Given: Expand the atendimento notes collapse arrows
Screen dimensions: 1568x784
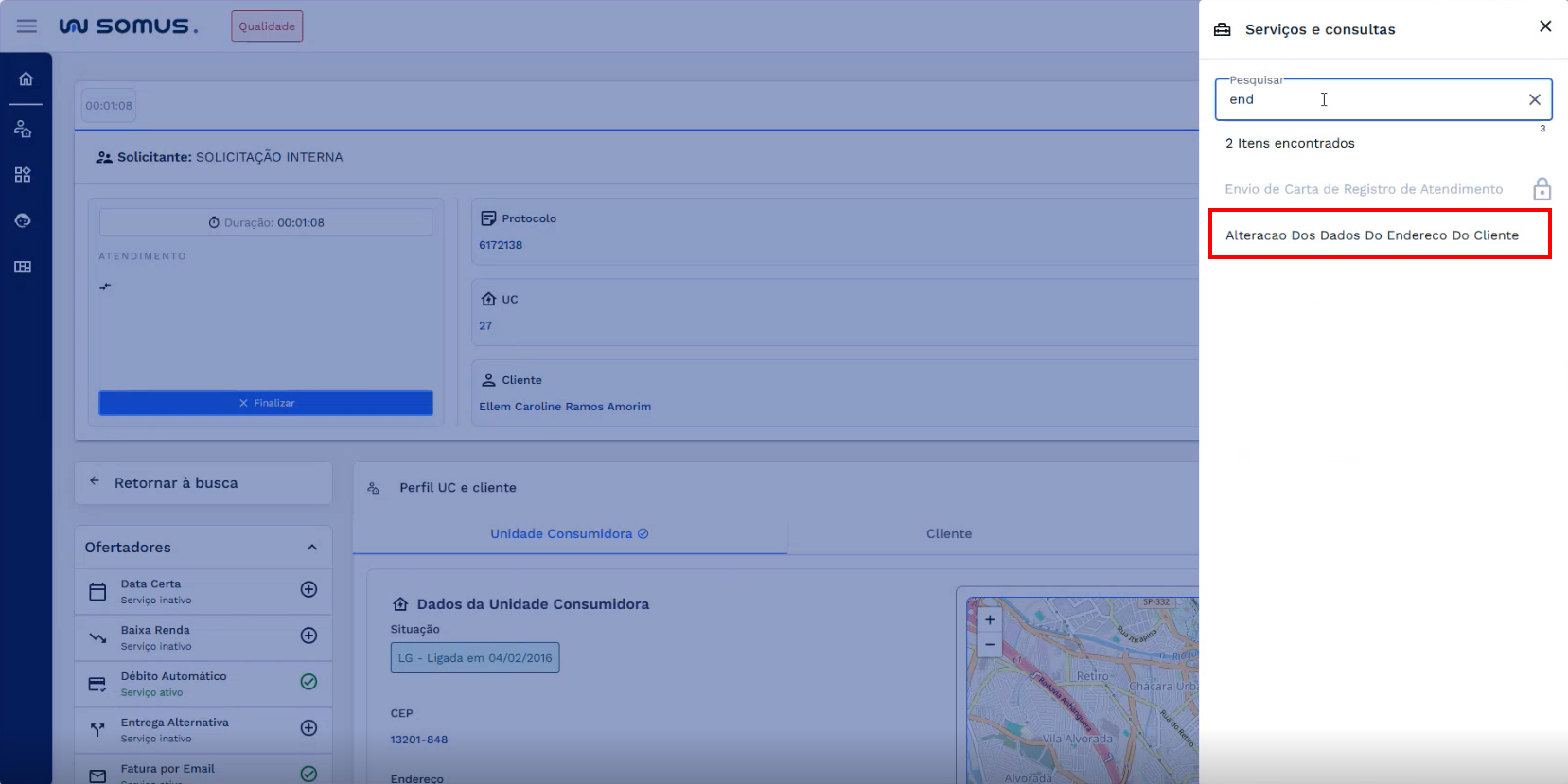Looking at the screenshot, I should (x=106, y=287).
